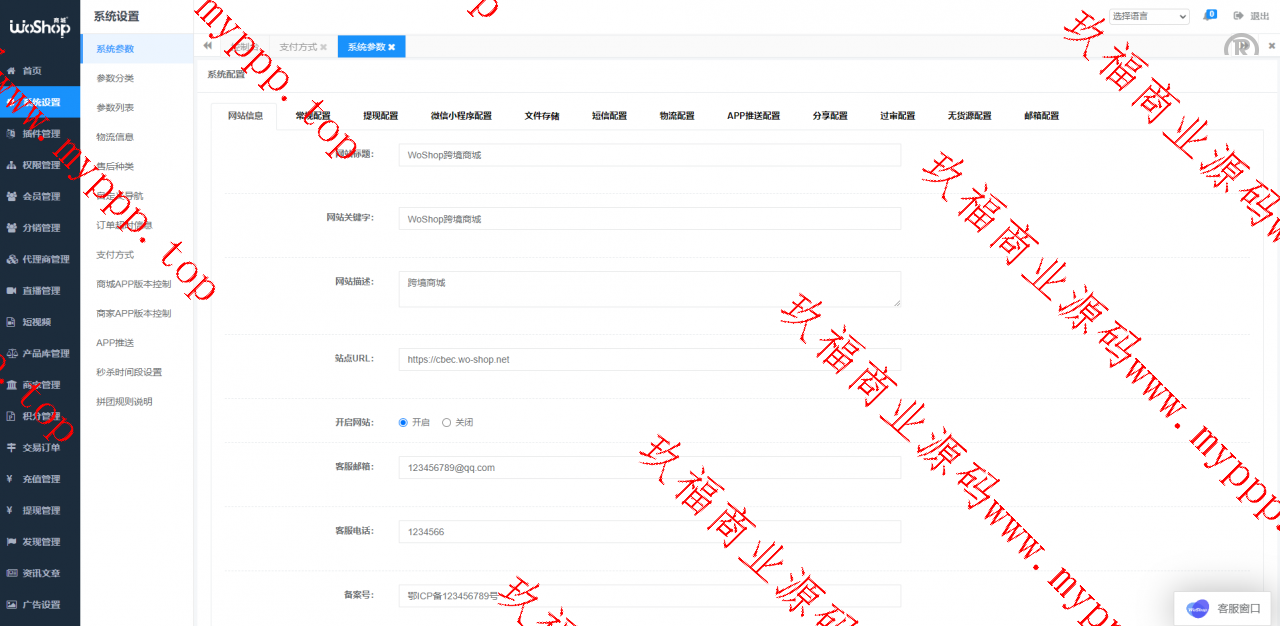Close the 支付方式 tab

(323, 47)
